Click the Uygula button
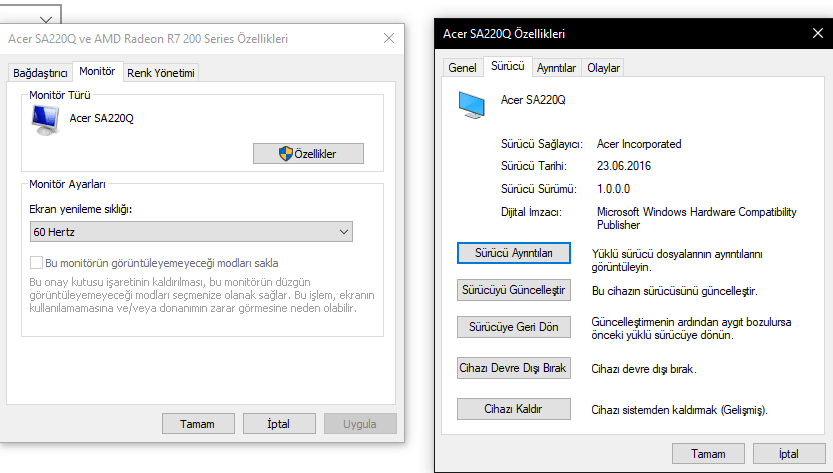The image size is (833, 473). (x=360, y=424)
